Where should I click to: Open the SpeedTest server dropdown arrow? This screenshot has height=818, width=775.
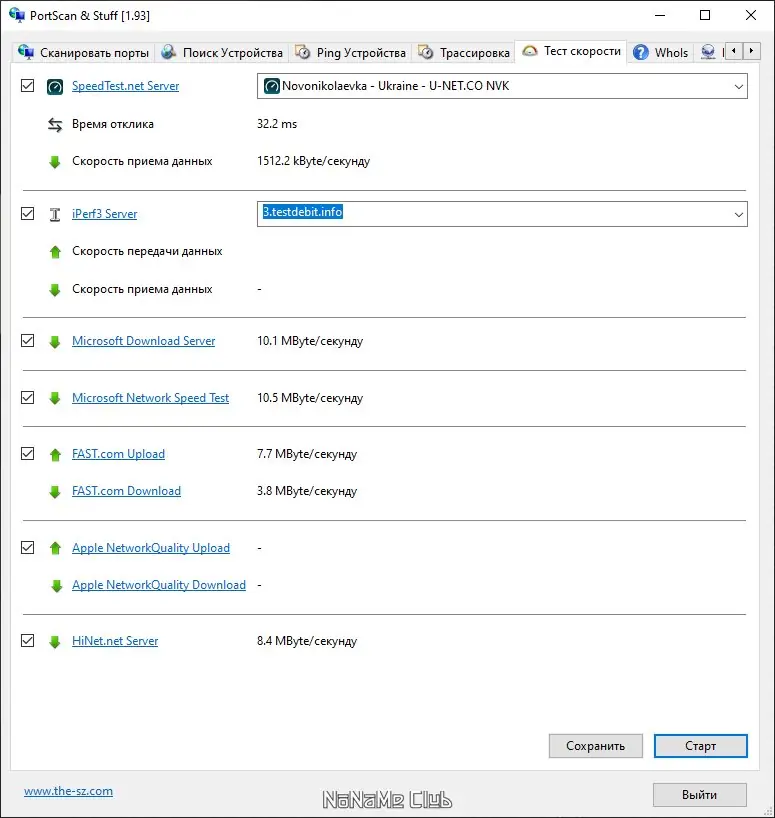pos(738,87)
